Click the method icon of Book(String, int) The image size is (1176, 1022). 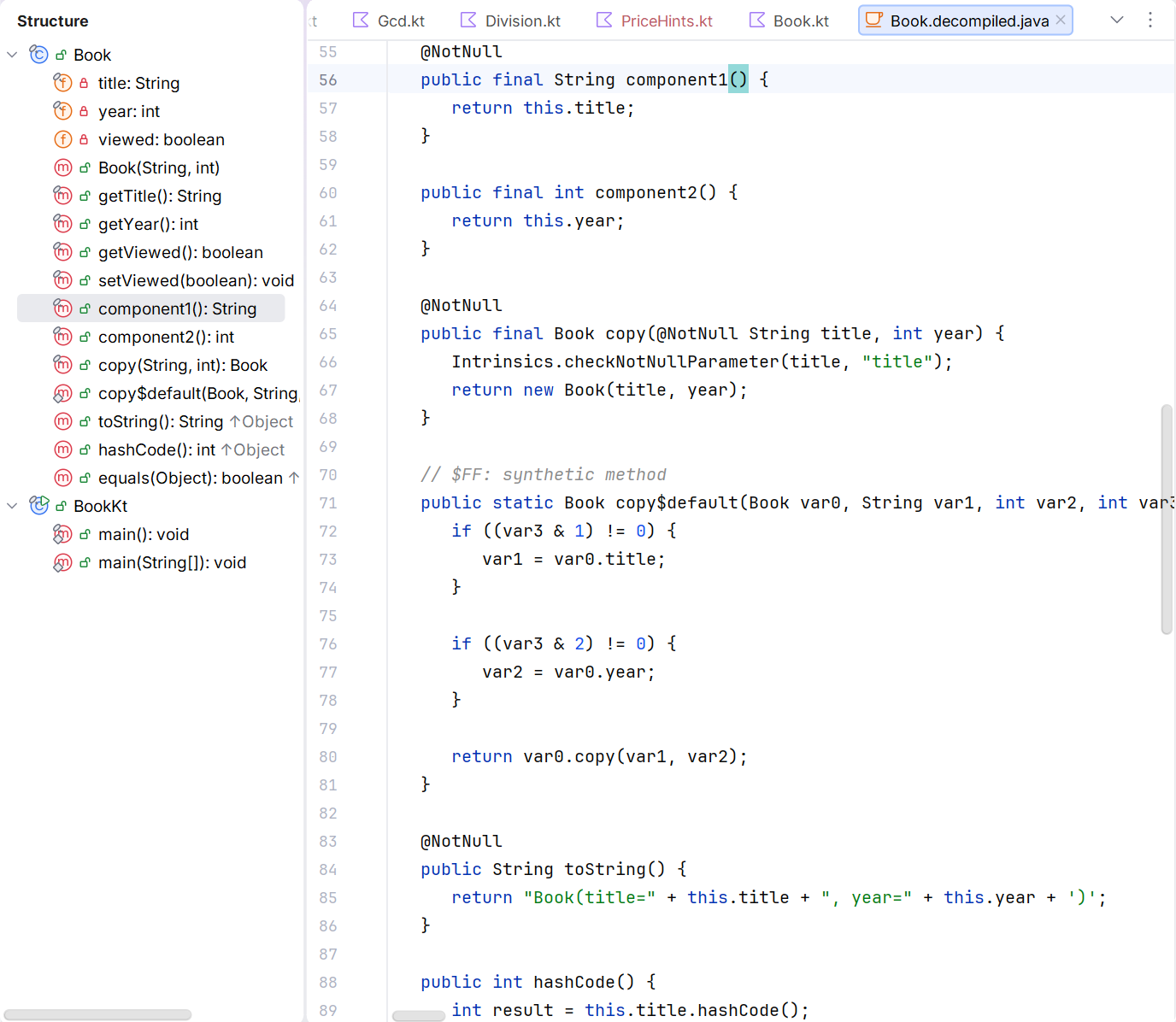point(62,167)
